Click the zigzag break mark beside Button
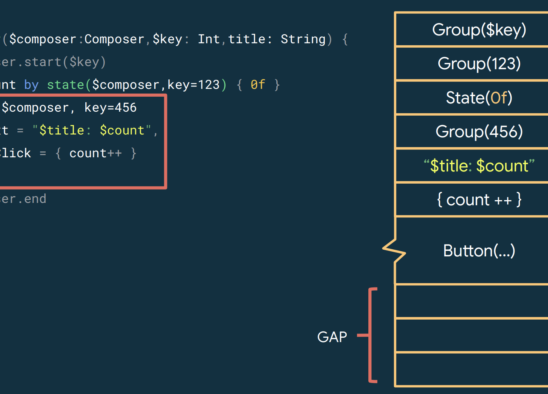The height and width of the screenshot is (394, 548). click(x=394, y=250)
